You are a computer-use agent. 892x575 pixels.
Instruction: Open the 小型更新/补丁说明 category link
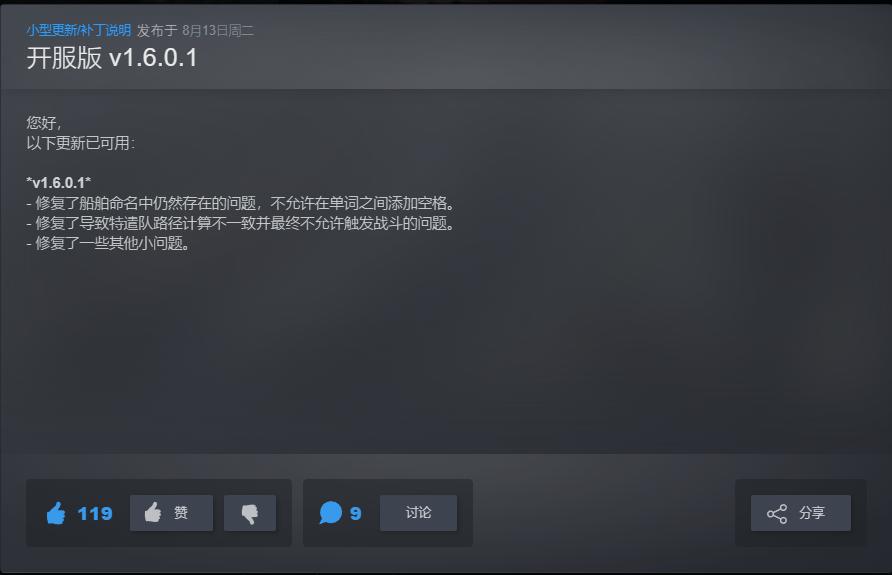click(79, 30)
